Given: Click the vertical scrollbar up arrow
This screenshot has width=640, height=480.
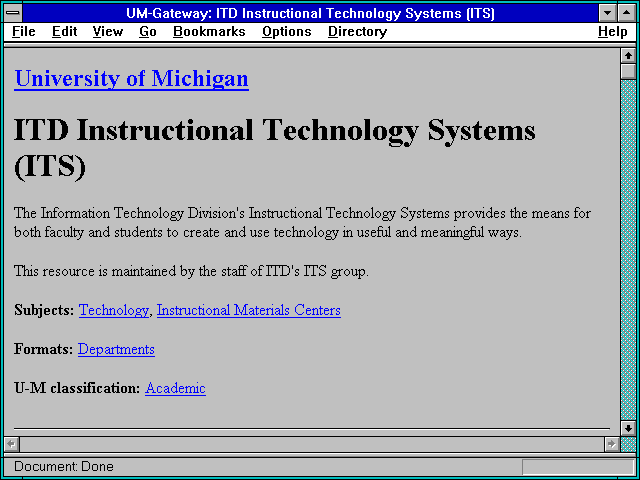Looking at the screenshot, I should [x=628, y=56].
